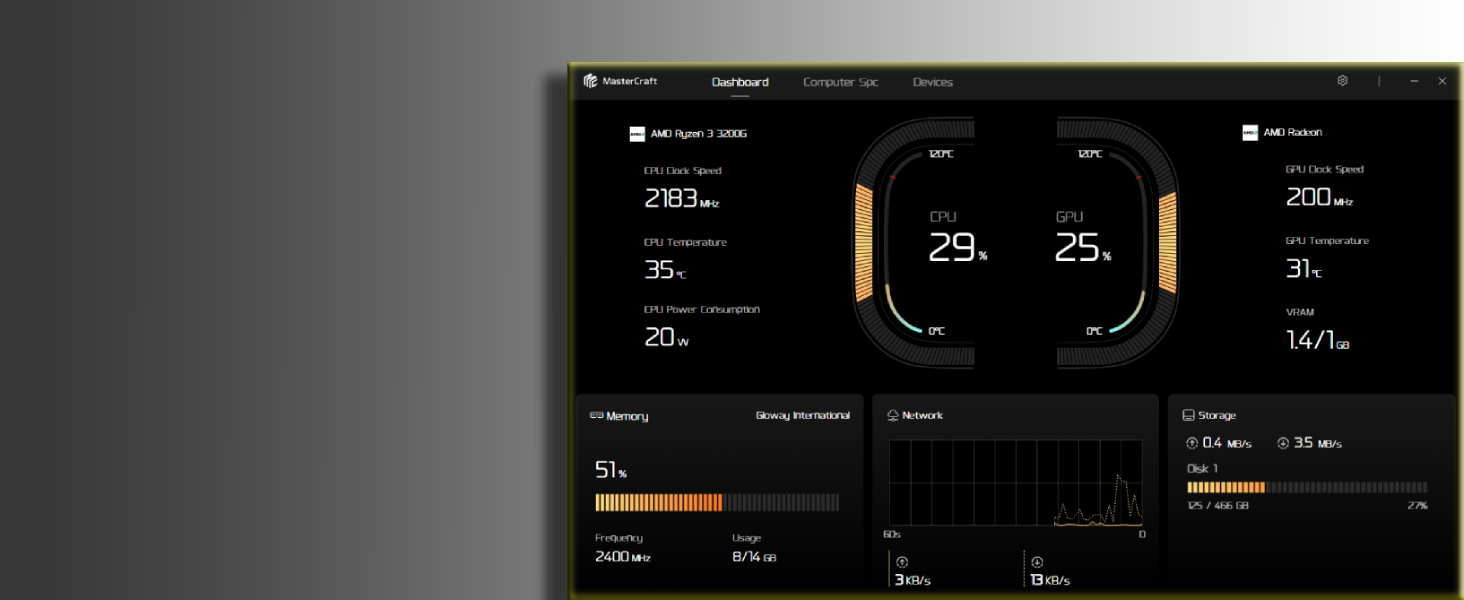Click the storage write speed arrow icon
The width and height of the screenshot is (1464, 600).
point(1191,443)
